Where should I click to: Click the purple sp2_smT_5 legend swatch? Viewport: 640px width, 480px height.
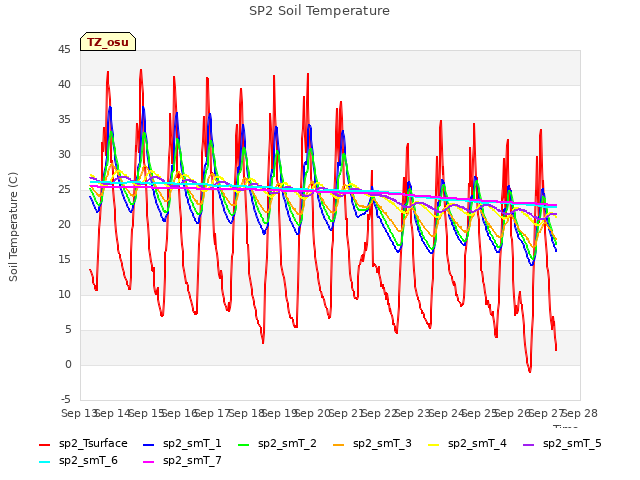(529, 444)
